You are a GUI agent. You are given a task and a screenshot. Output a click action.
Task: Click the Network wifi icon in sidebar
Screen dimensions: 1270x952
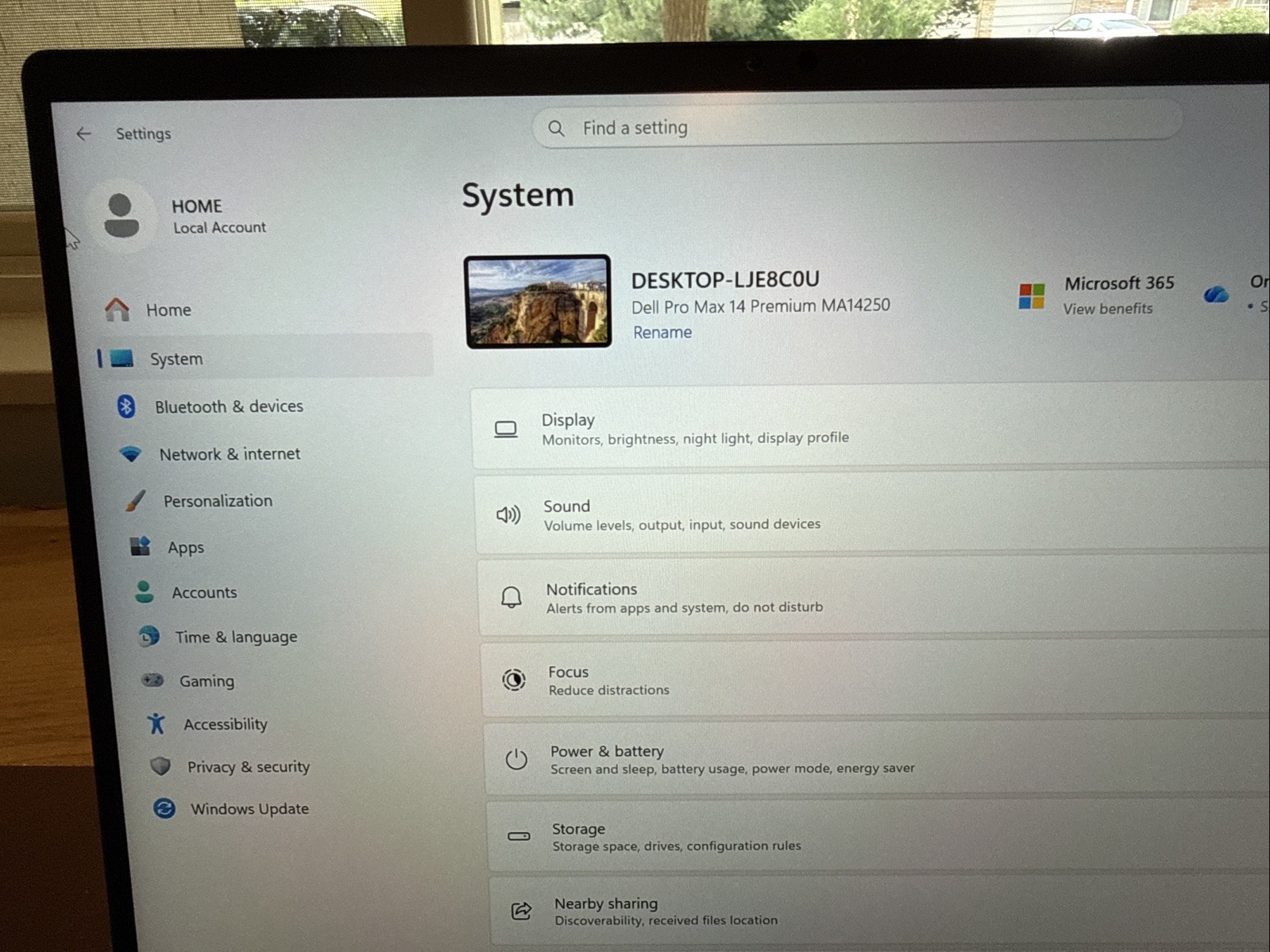[131, 454]
